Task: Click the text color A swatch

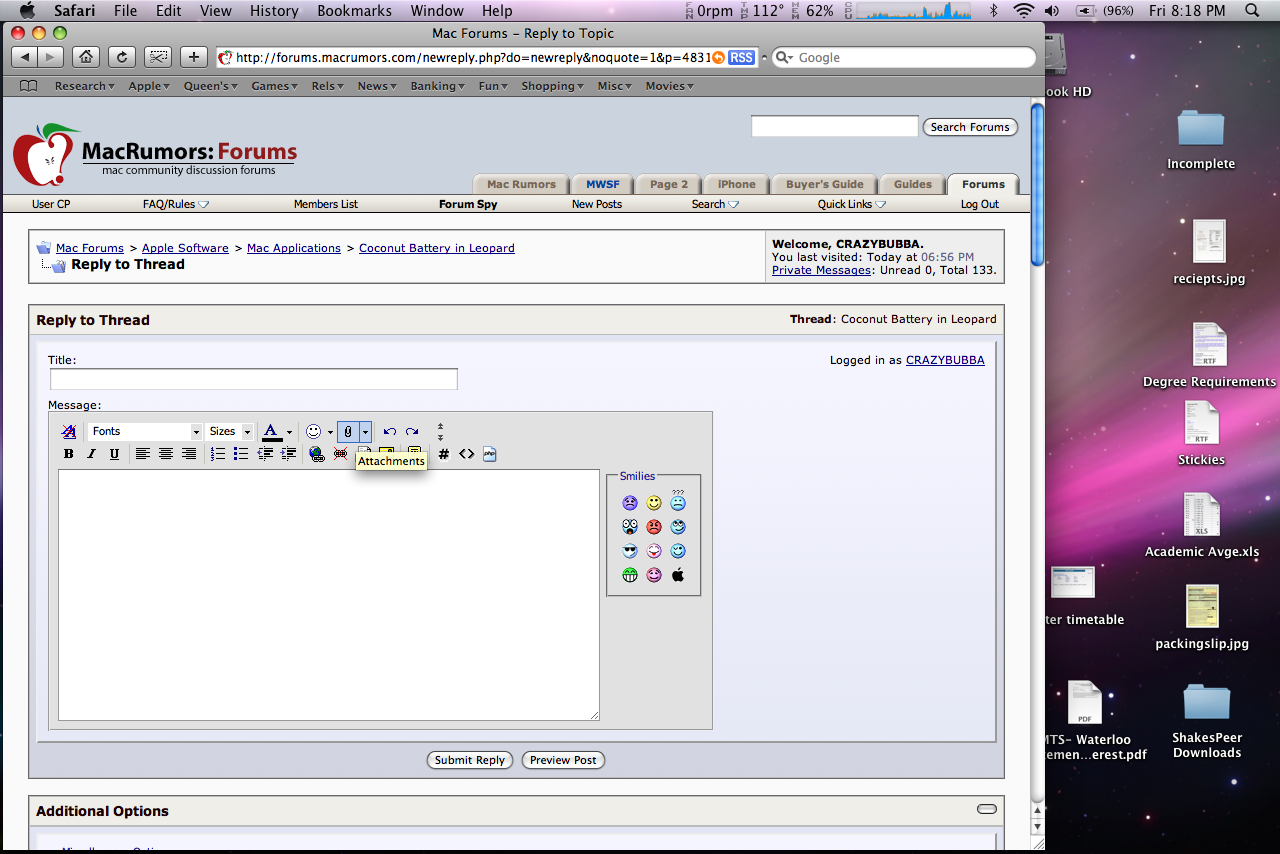Action: (x=271, y=432)
